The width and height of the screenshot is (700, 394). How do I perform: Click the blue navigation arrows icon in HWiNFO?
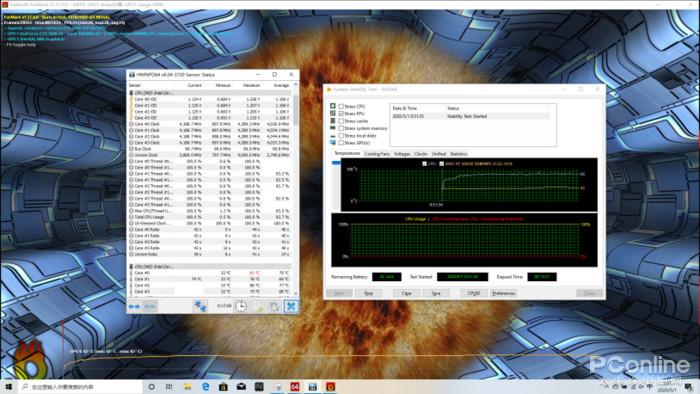[134, 307]
